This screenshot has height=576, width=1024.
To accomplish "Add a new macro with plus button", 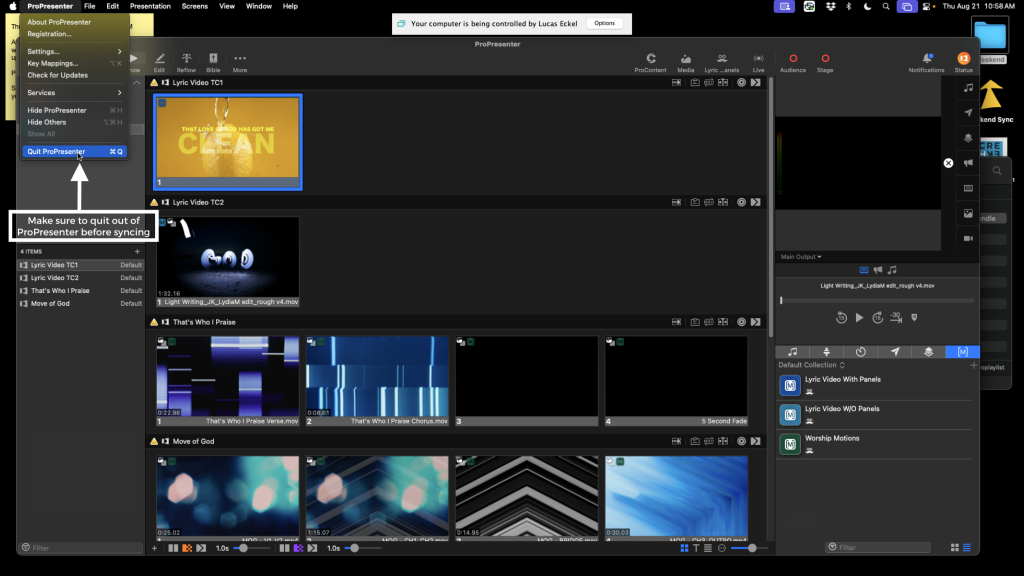I will pyautogui.click(x=973, y=366).
